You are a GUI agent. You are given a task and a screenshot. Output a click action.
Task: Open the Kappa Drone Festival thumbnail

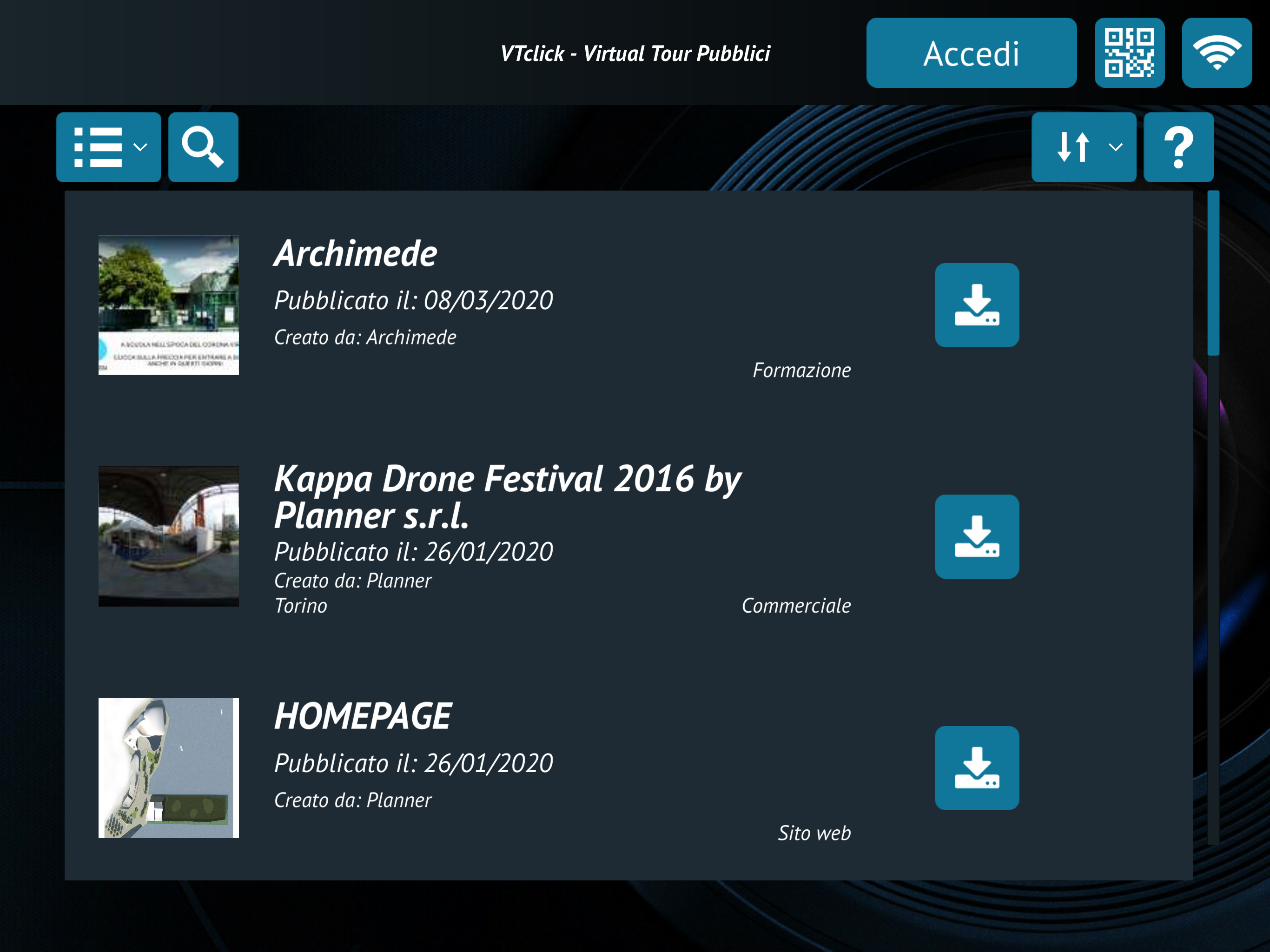tap(168, 536)
